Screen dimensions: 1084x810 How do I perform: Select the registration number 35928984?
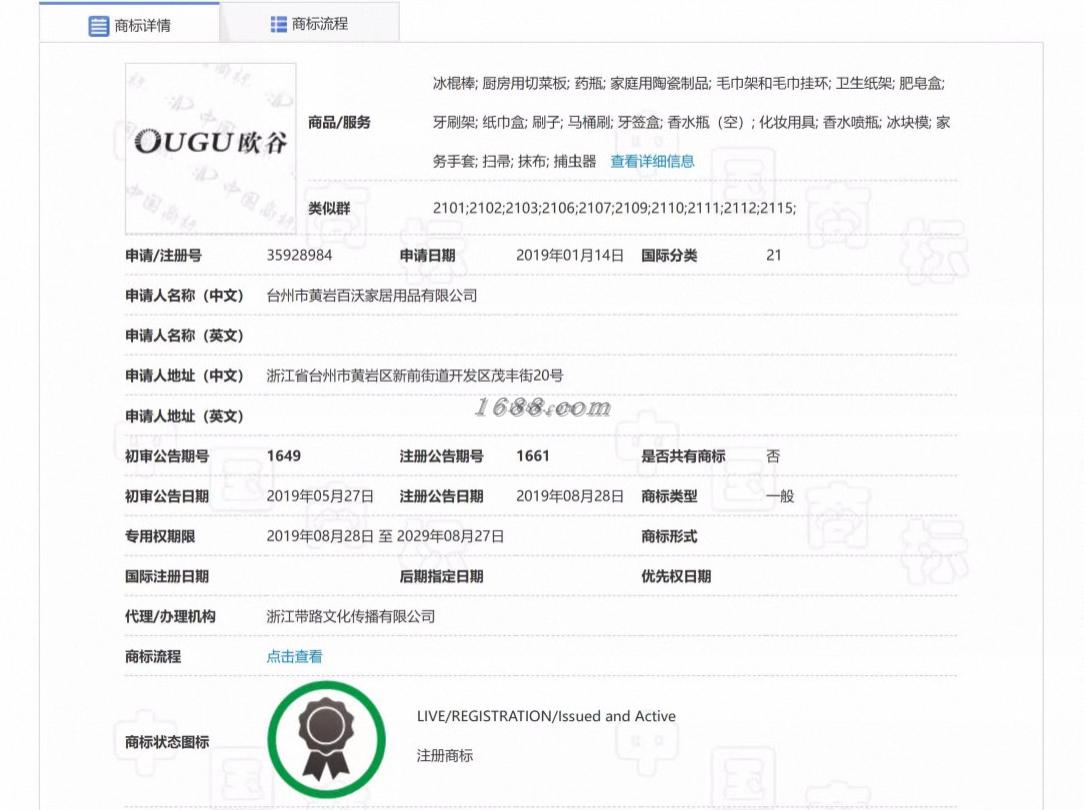pos(299,255)
